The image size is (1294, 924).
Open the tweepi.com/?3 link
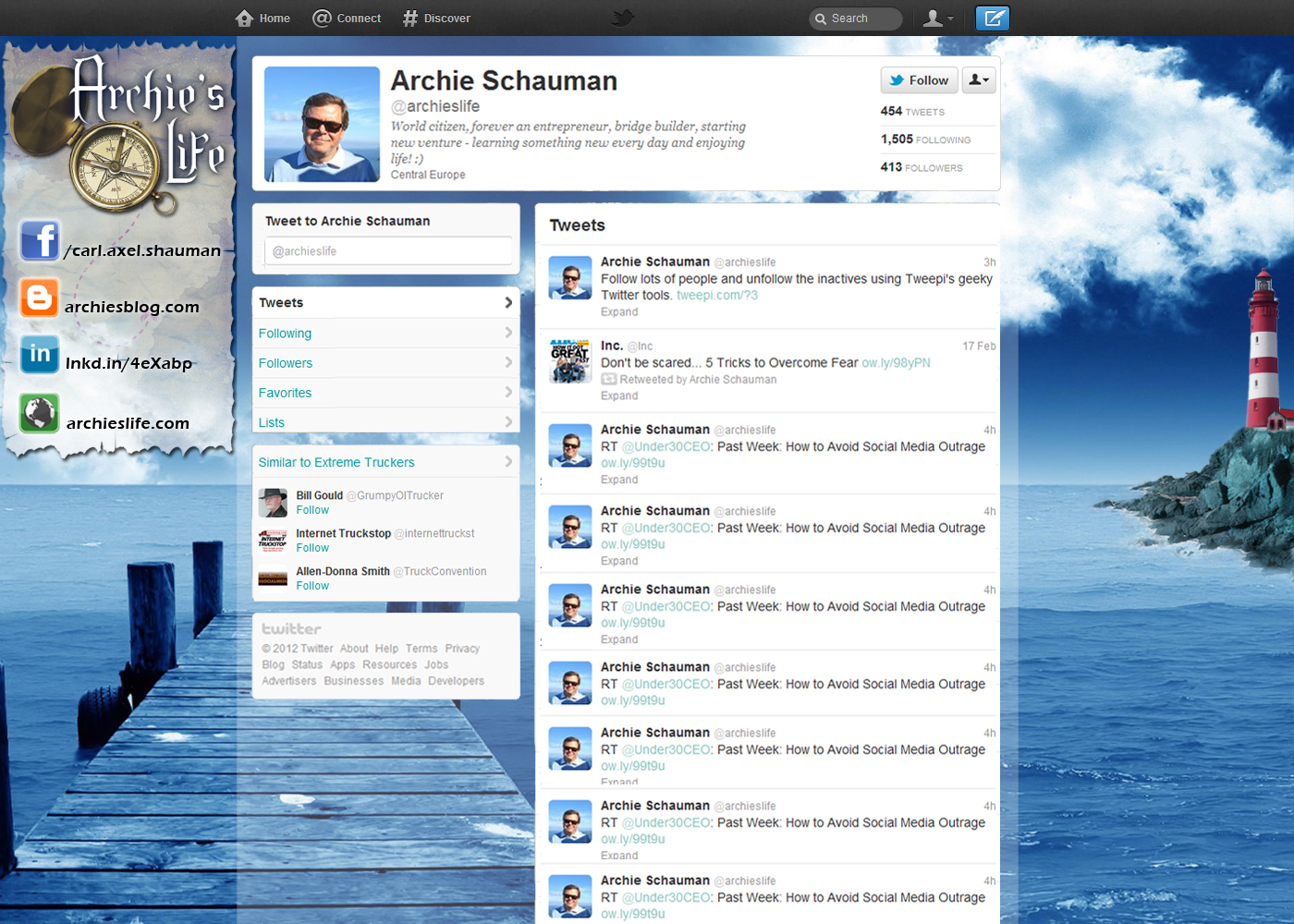point(716,296)
